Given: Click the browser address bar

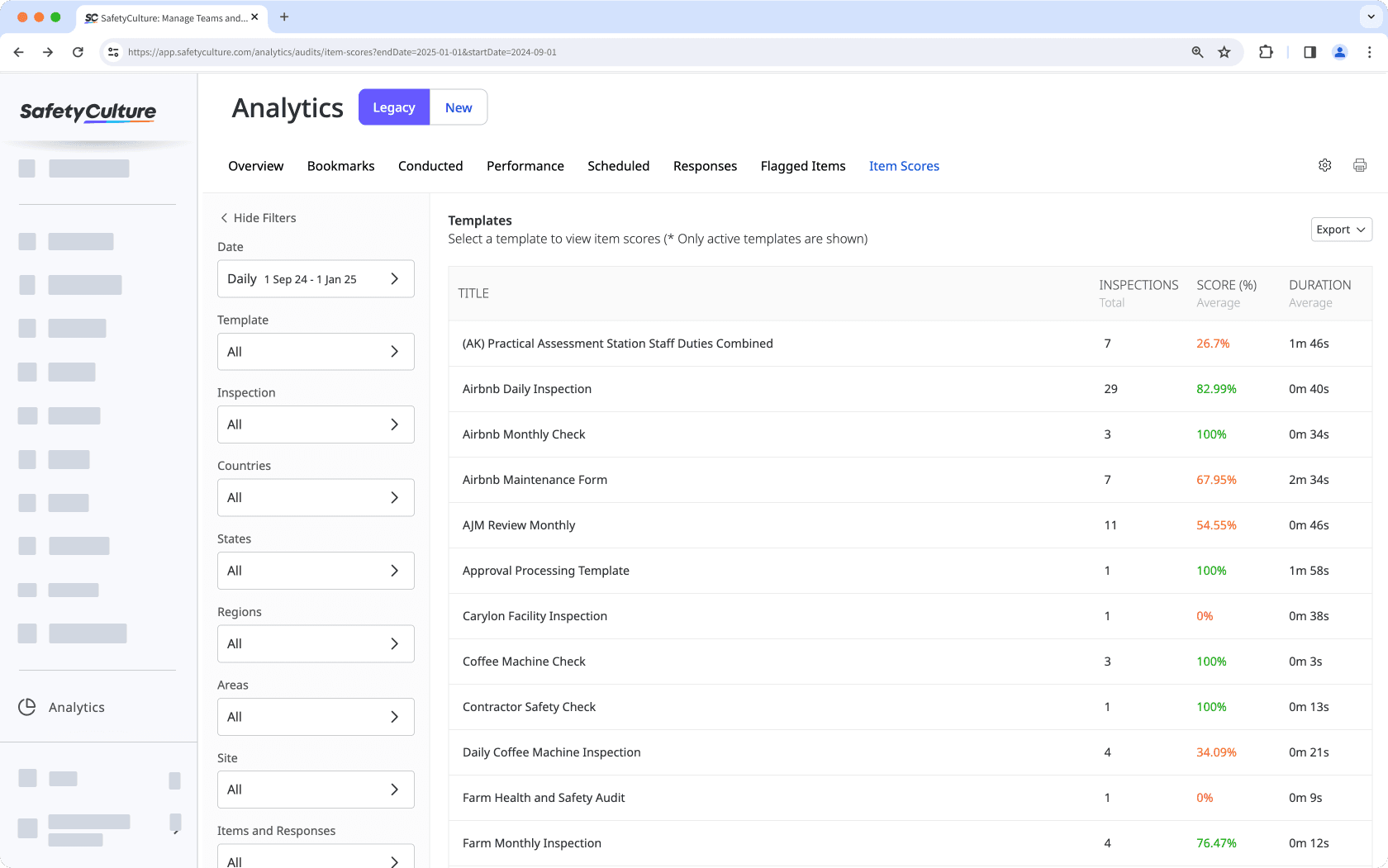Looking at the screenshot, I should coord(644,52).
